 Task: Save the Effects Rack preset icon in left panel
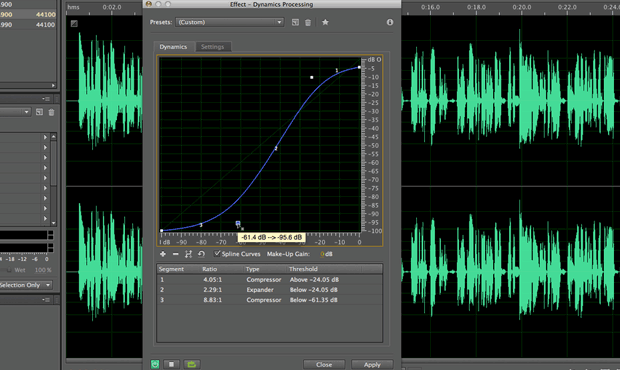click(39, 112)
